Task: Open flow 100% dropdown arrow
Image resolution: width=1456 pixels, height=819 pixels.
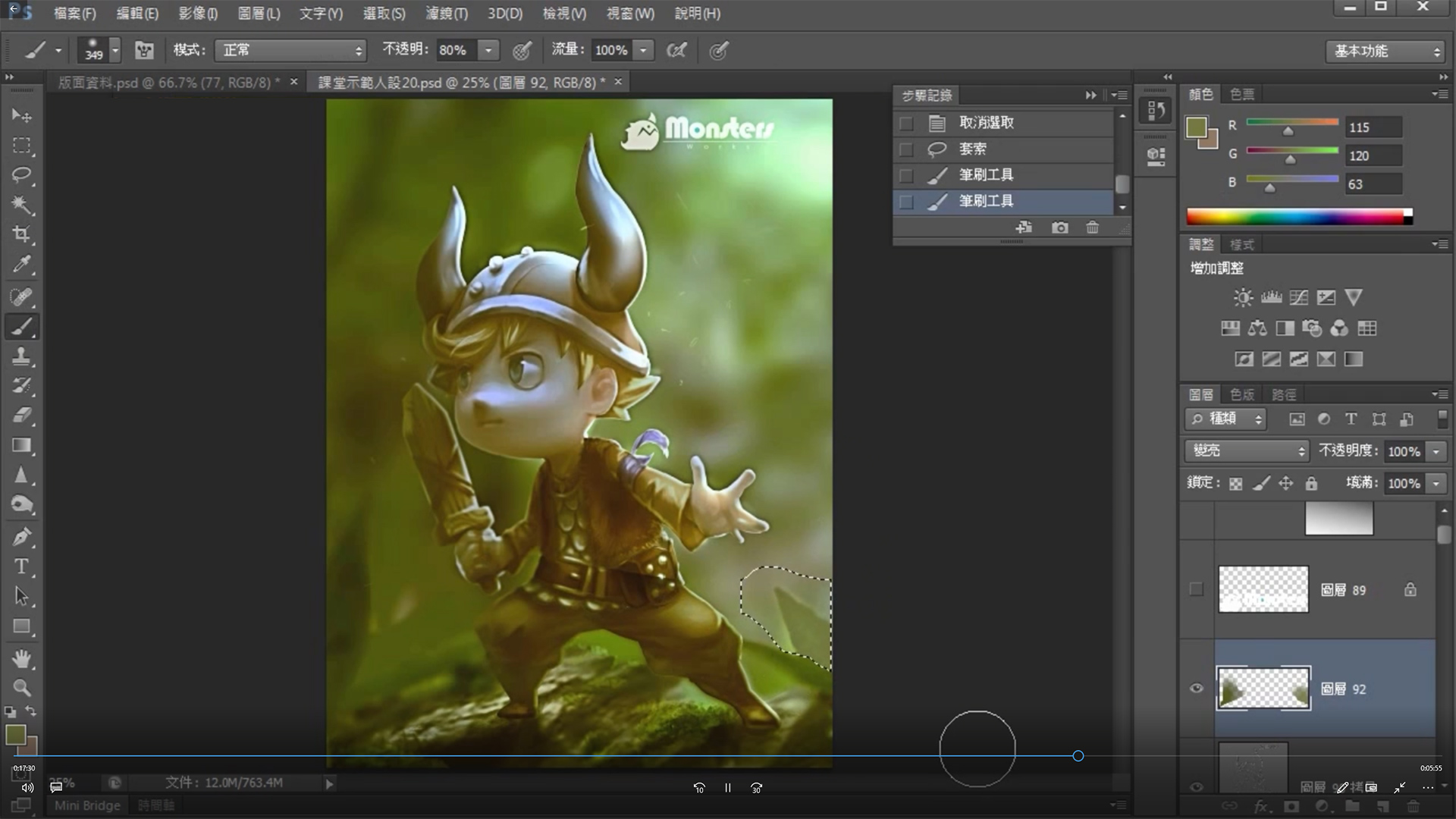Action: click(x=644, y=51)
